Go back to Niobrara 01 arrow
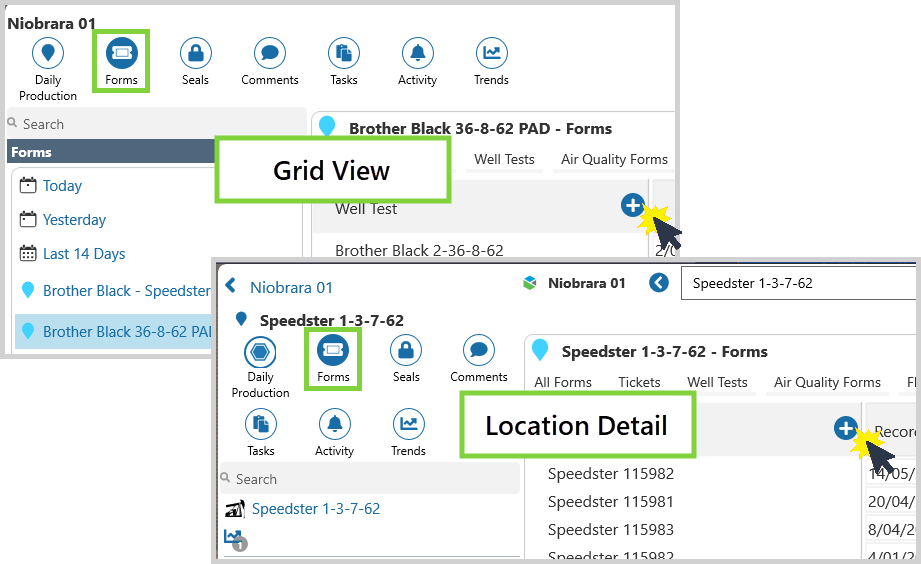Screen dimensions: 921x564 click(231, 286)
